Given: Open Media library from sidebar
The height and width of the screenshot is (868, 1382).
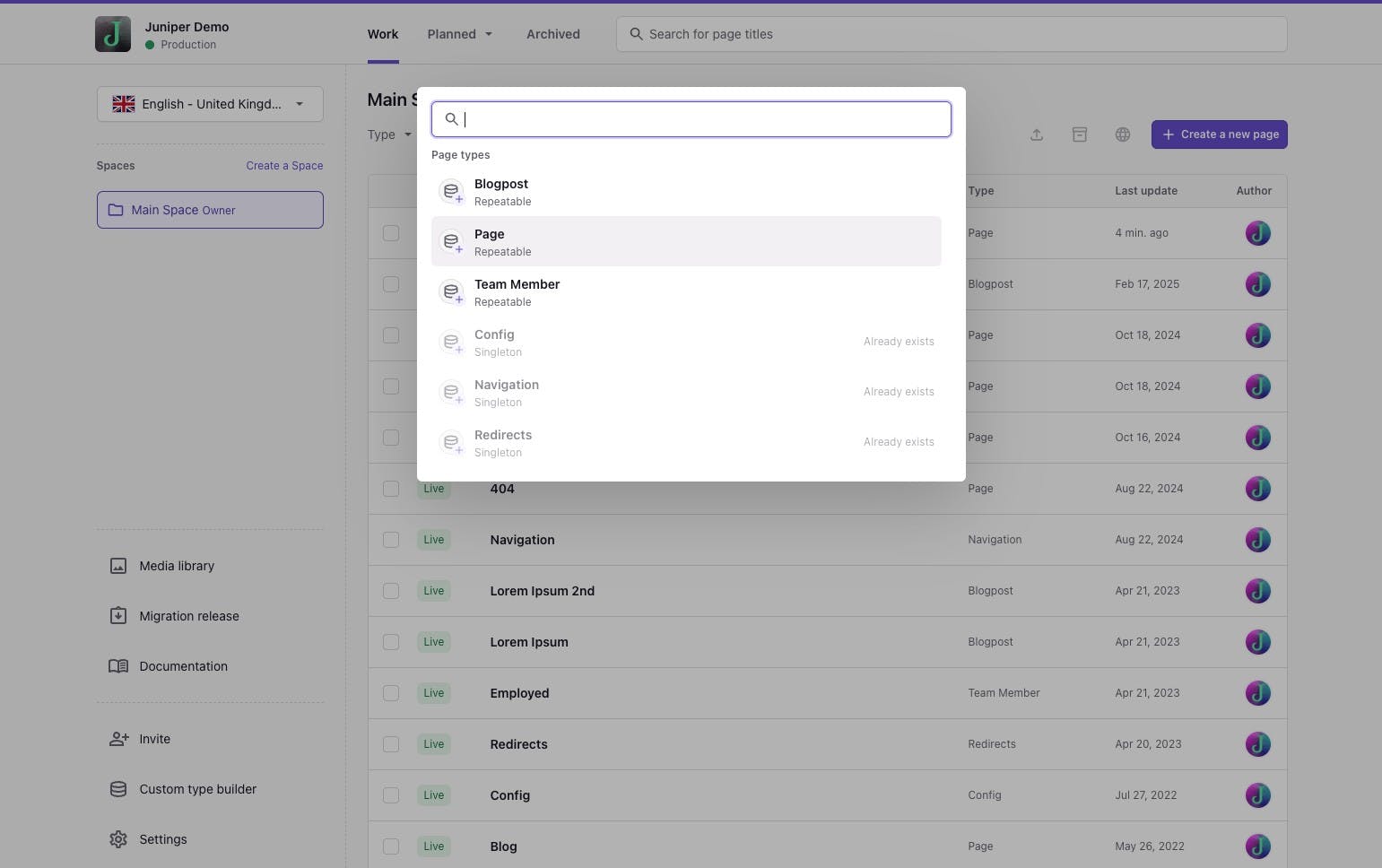Looking at the screenshot, I should (176, 566).
